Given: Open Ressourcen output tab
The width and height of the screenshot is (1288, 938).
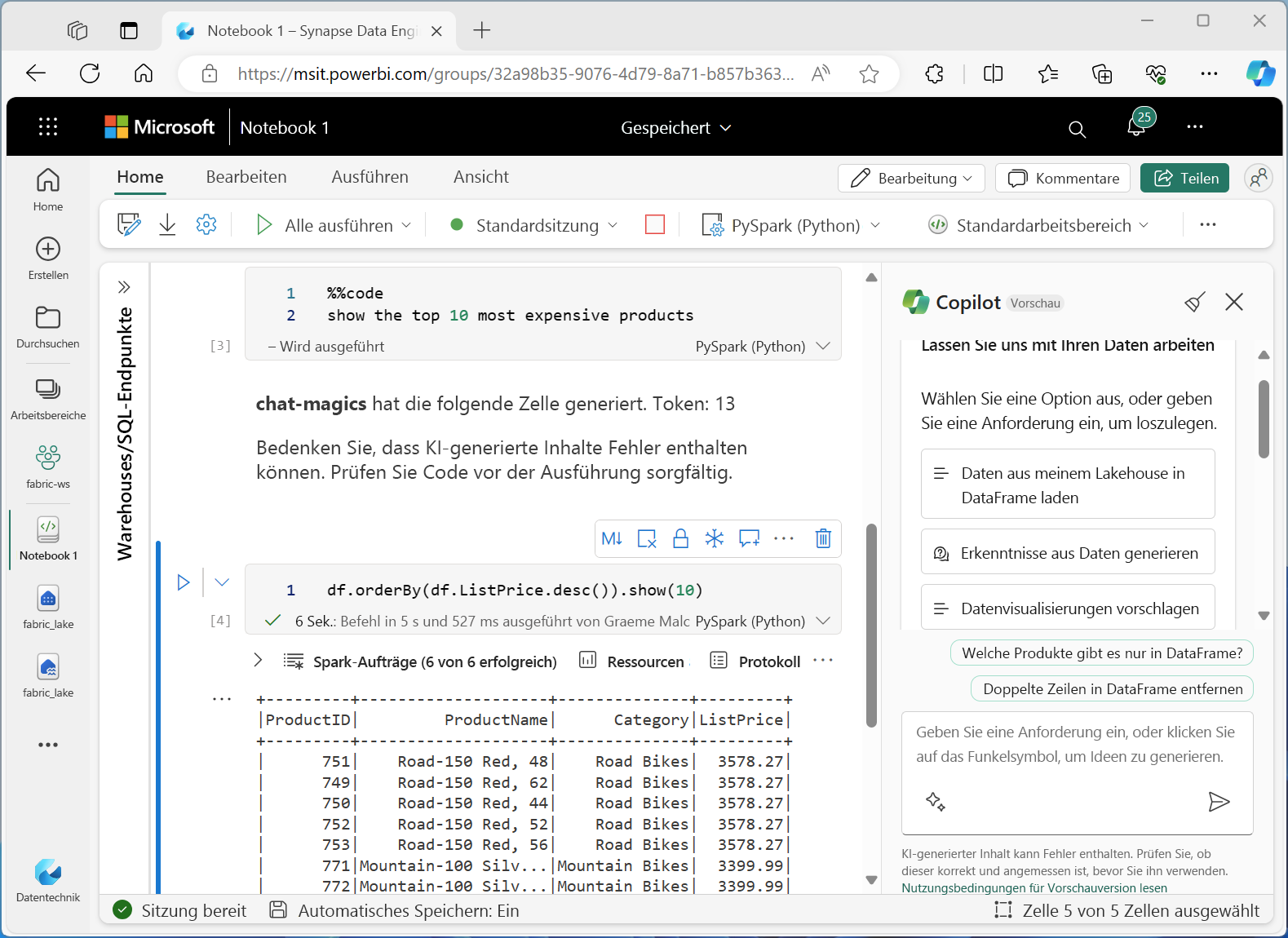Looking at the screenshot, I should click(x=632, y=661).
